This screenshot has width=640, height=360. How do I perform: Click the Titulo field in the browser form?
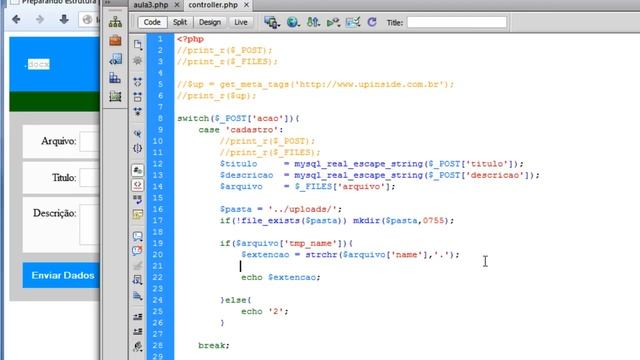(89, 178)
